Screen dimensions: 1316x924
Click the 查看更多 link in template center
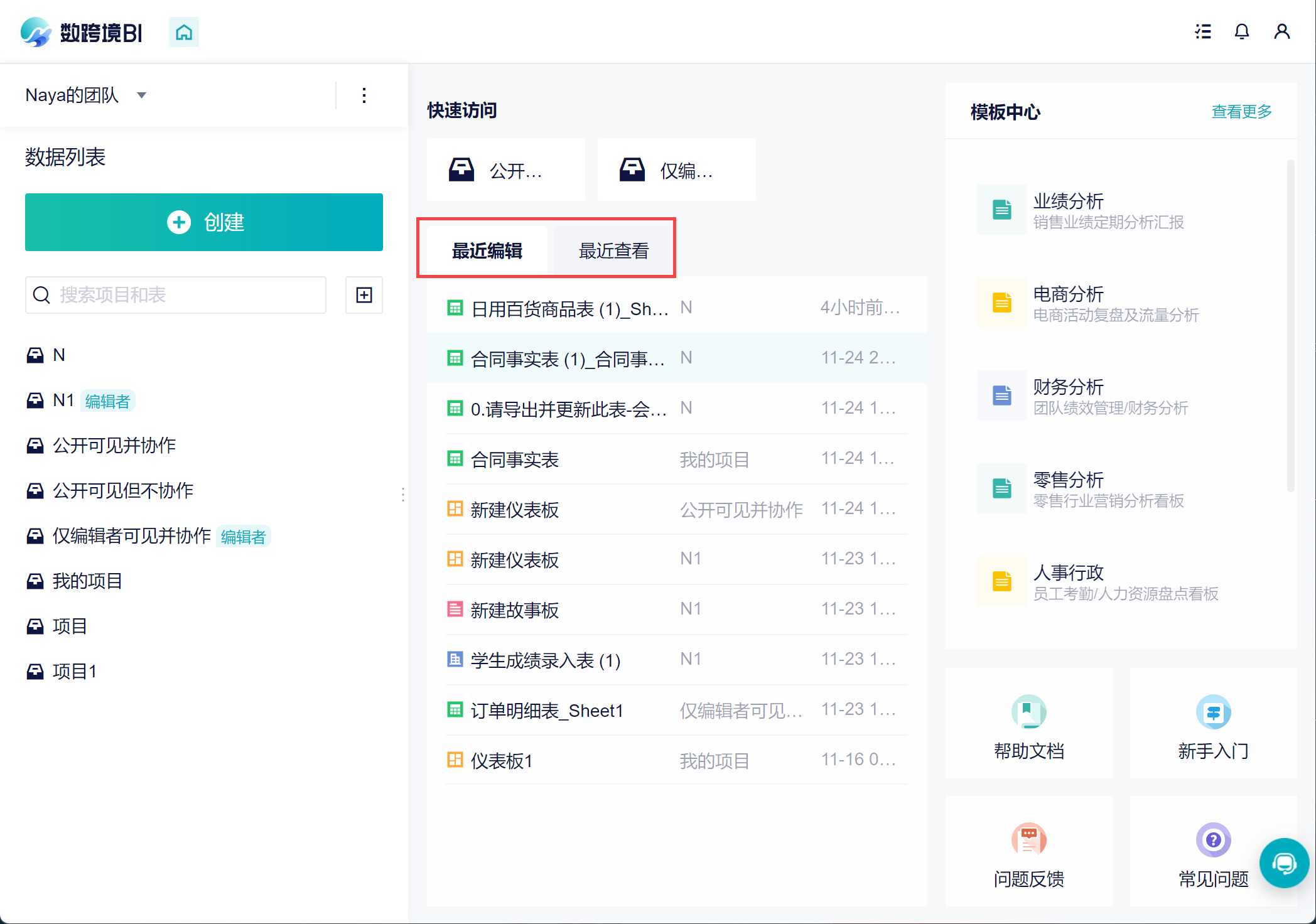click(1241, 112)
